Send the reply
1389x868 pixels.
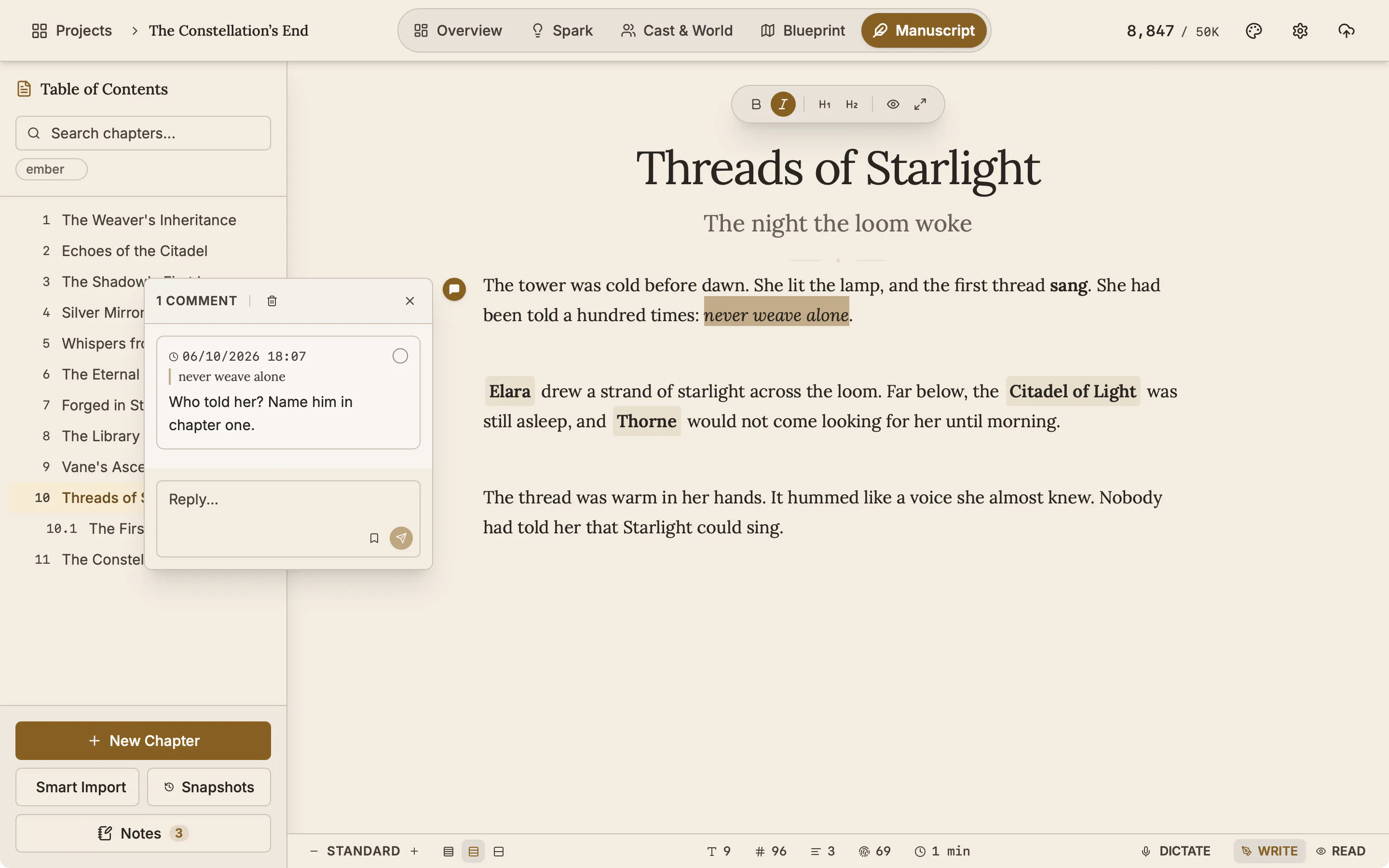point(401,538)
